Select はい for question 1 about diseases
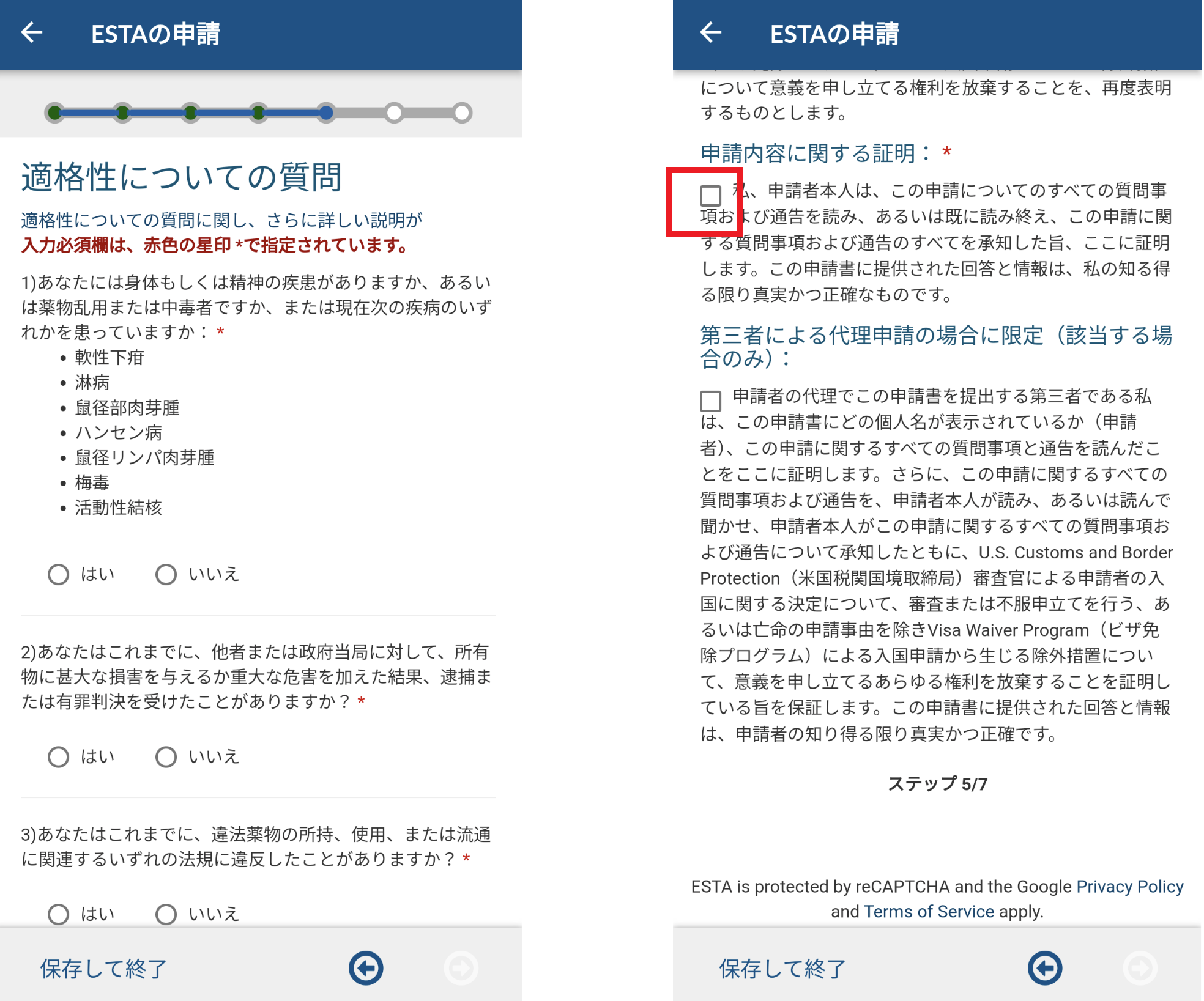 [59, 574]
